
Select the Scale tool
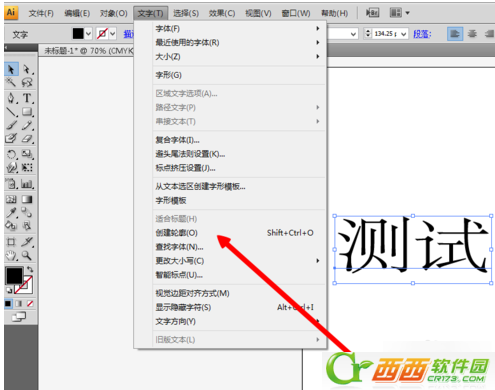pos(27,154)
